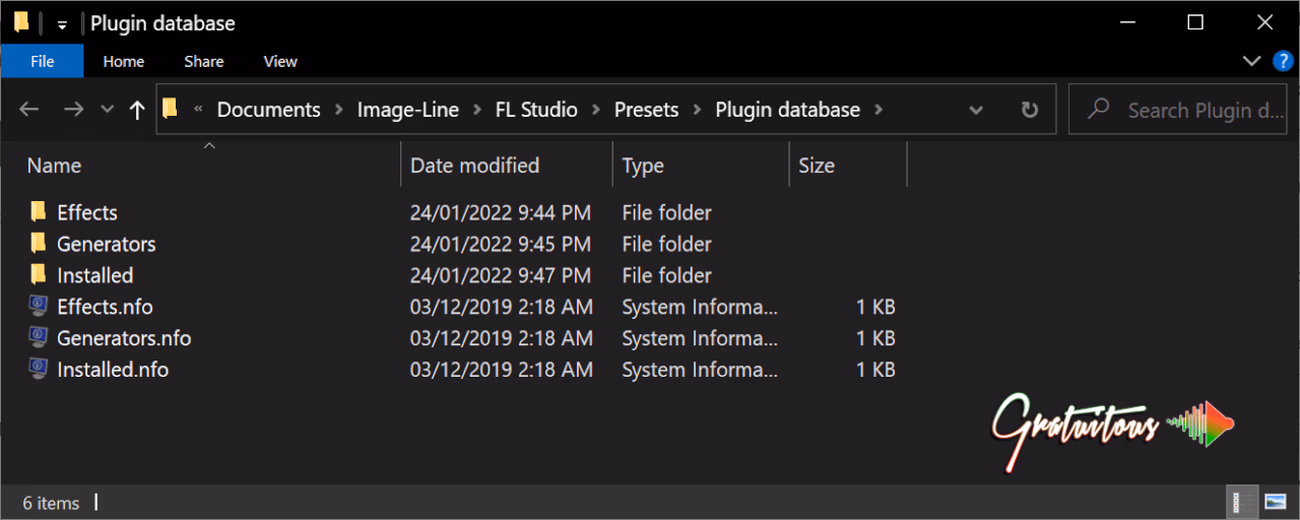The width and height of the screenshot is (1300, 520).
Task: Select the Effects folder name
Action: (x=87, y=212)
